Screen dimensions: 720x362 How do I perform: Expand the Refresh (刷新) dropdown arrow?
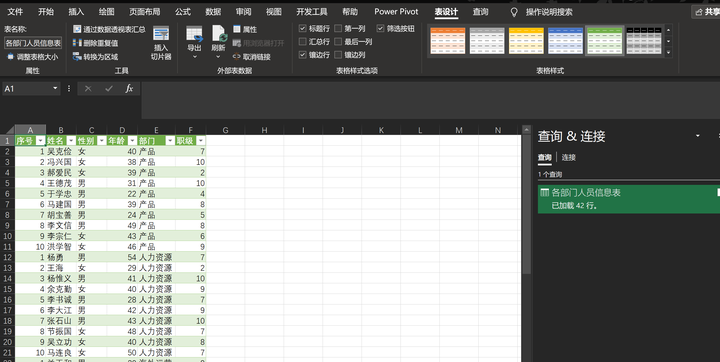[219, 57]
